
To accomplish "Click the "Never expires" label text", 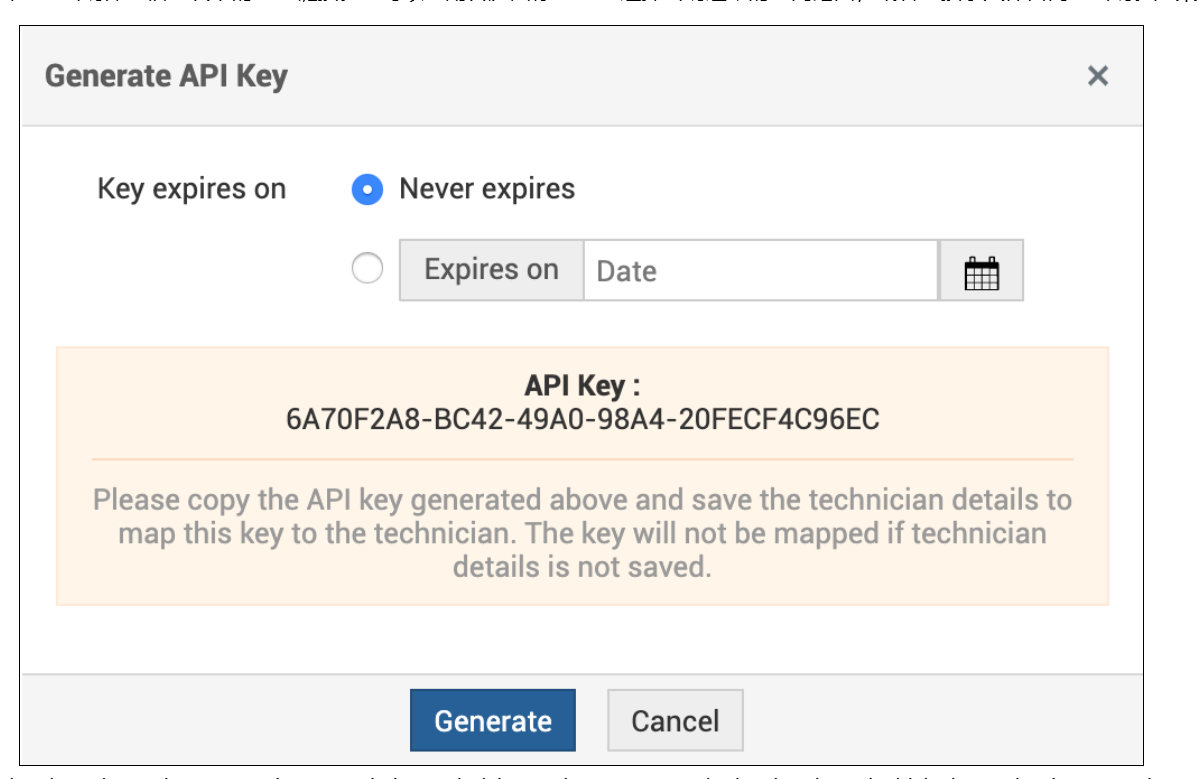I will (487, 189).
